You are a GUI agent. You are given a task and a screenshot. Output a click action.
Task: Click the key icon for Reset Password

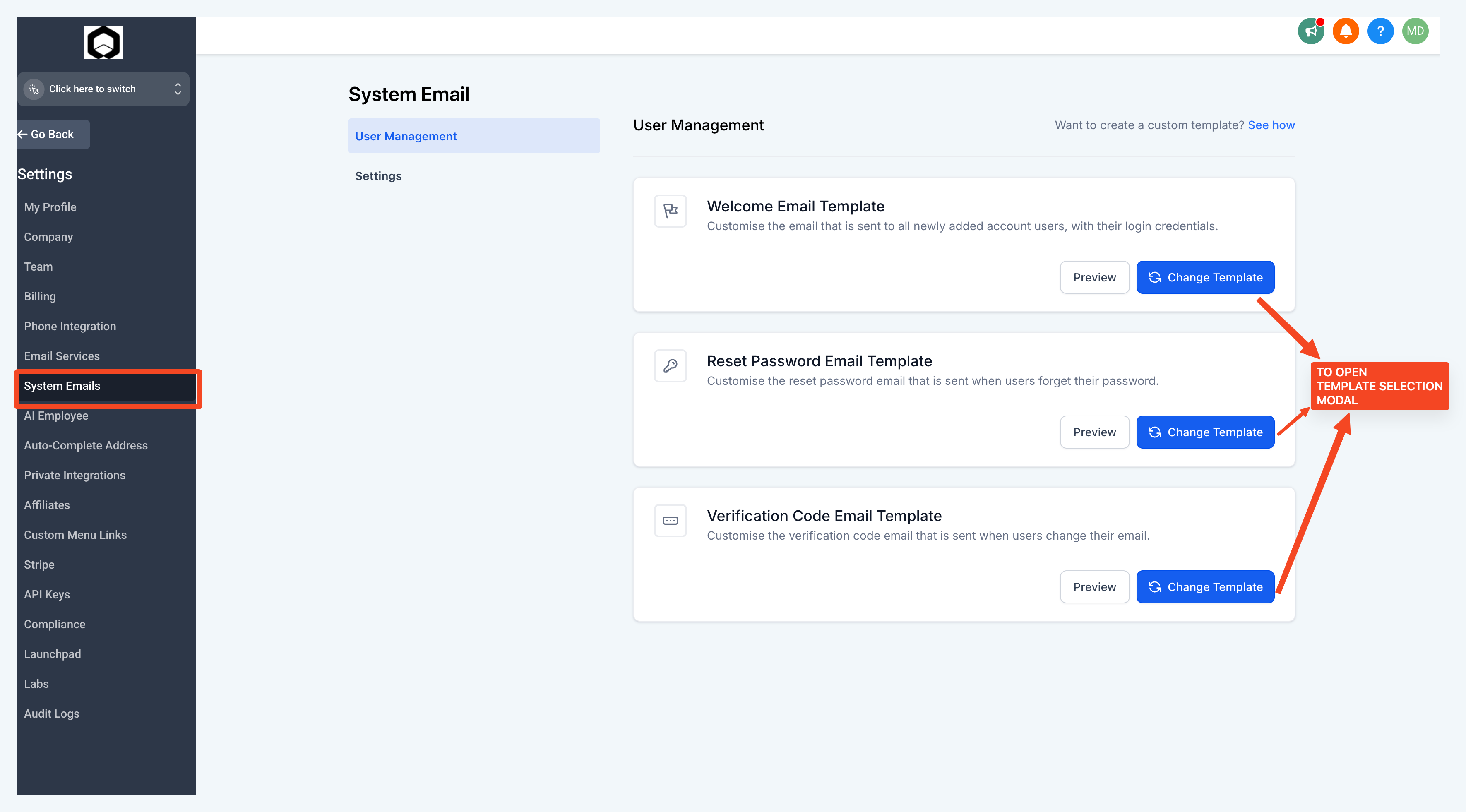pos(670,366)
